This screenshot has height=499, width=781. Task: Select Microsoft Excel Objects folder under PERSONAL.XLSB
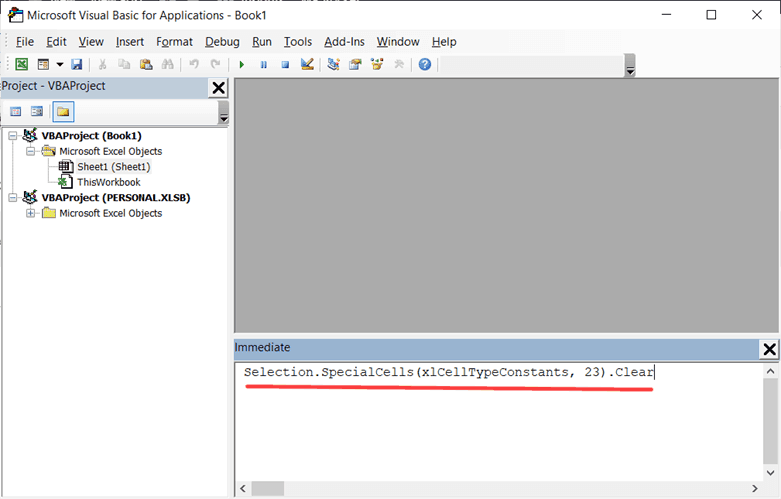point(111,213)
